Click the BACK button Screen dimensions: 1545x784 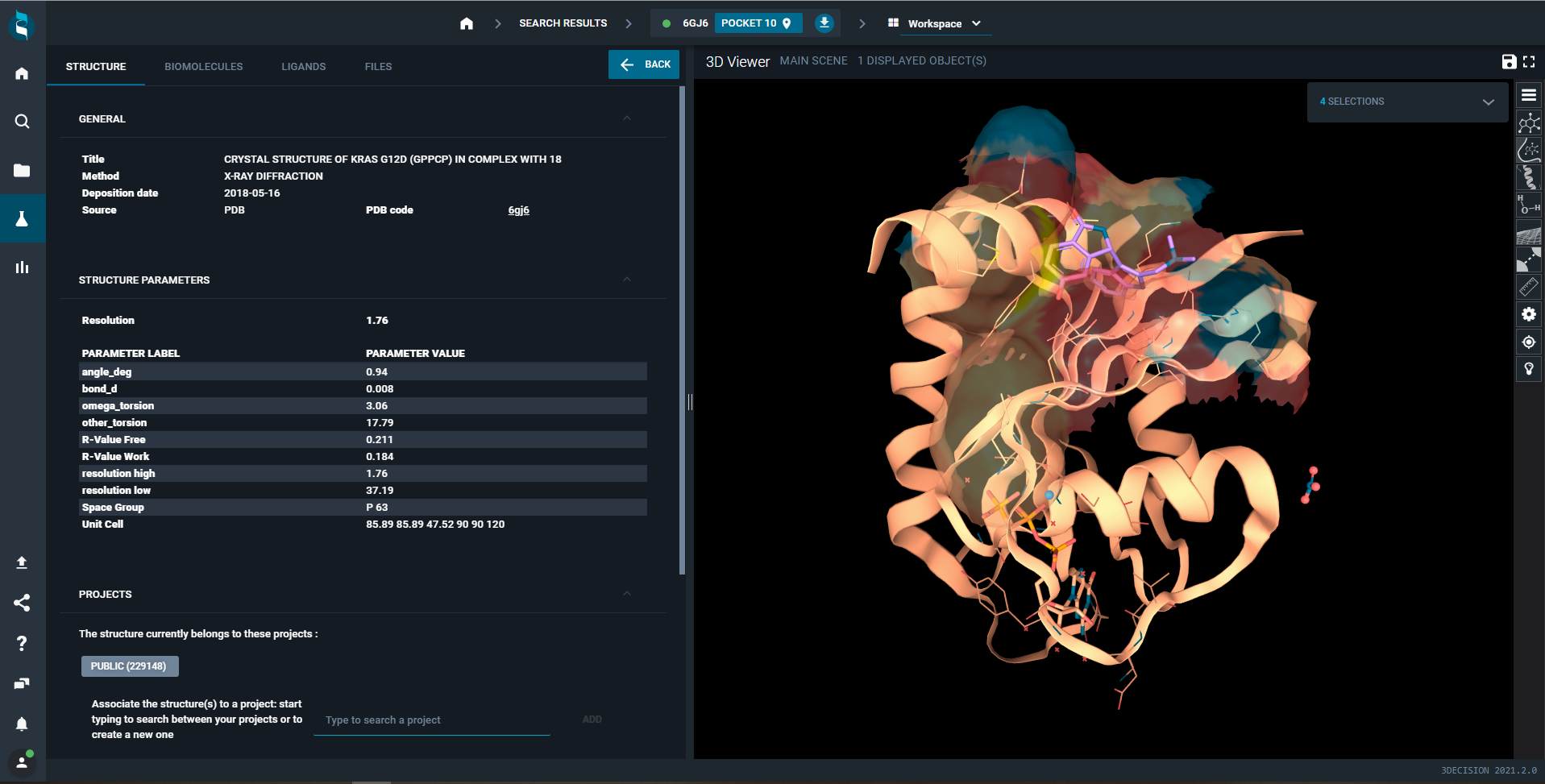[644, 64]
